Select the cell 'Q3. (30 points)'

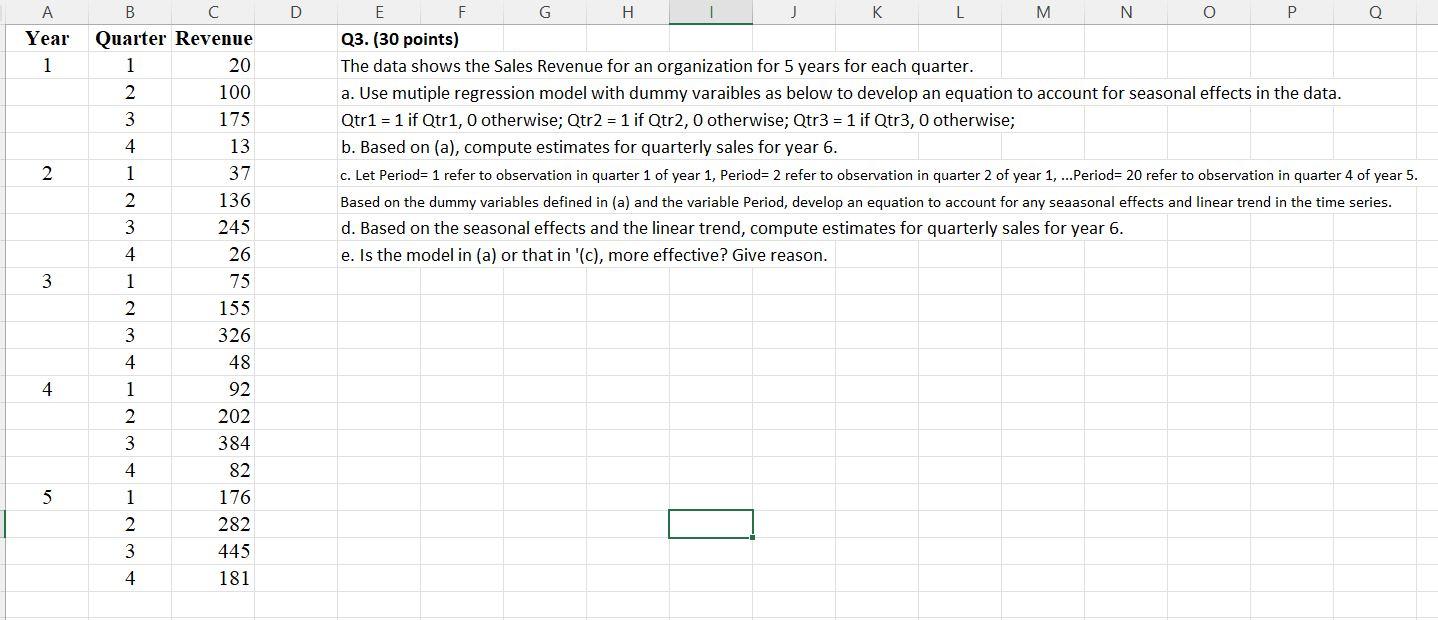[400, 39]
